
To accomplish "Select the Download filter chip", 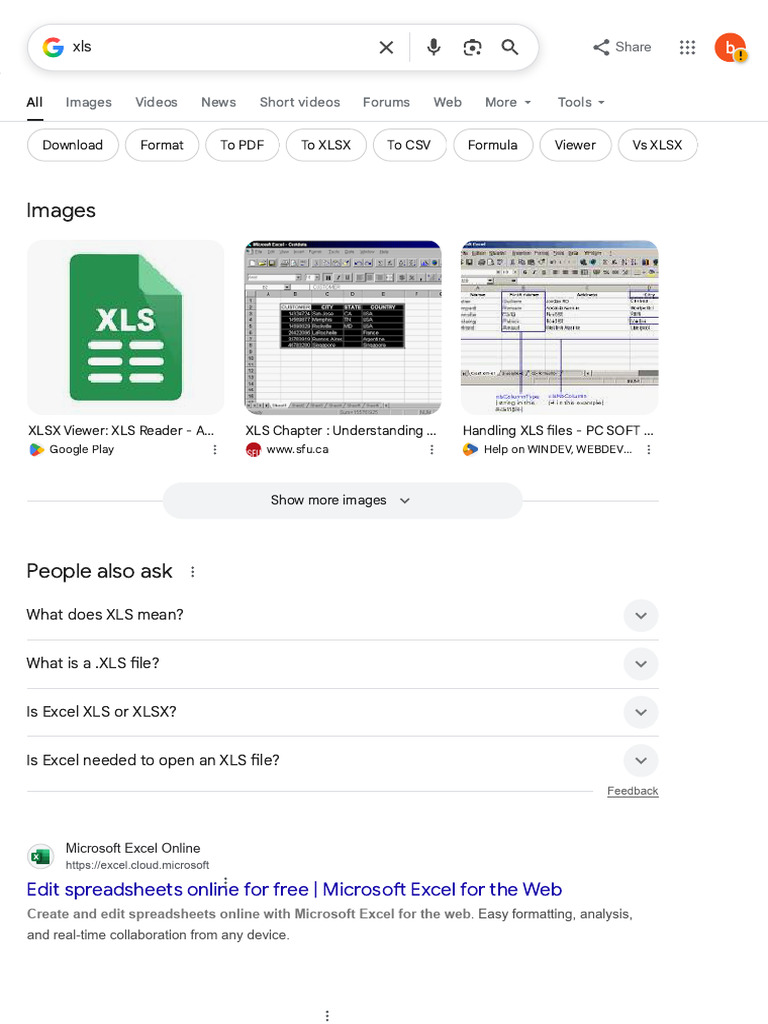I will click(72, 145).
